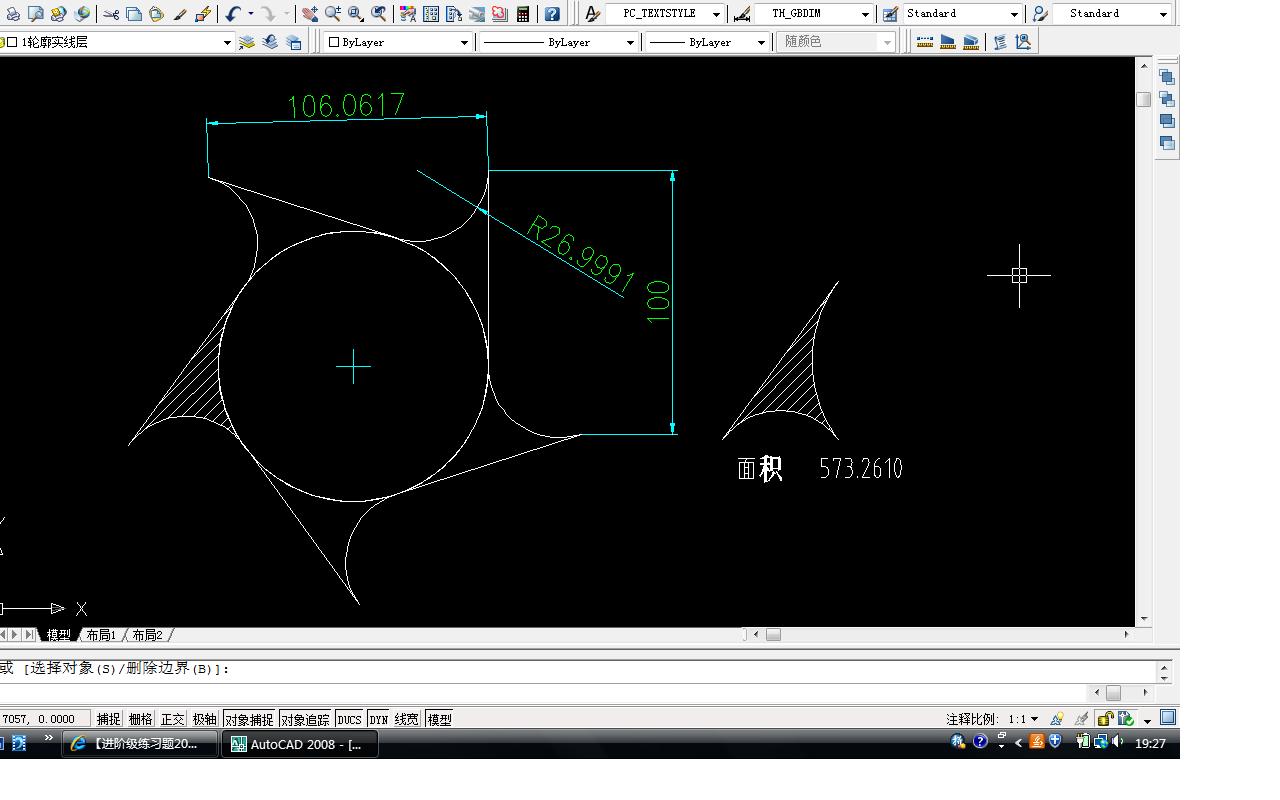
Task: Toggle DYN dynamic input
Action: pos(379,719)
